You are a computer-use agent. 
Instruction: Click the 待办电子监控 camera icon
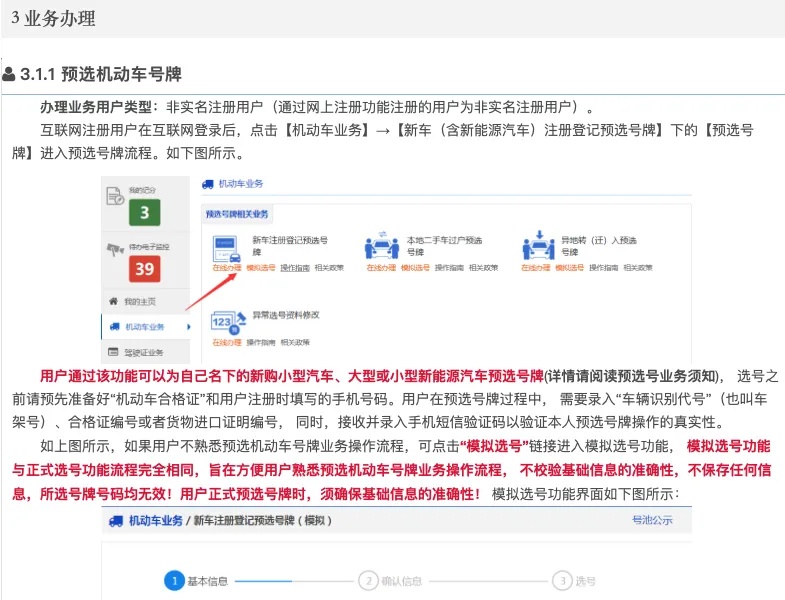(115, 248)
